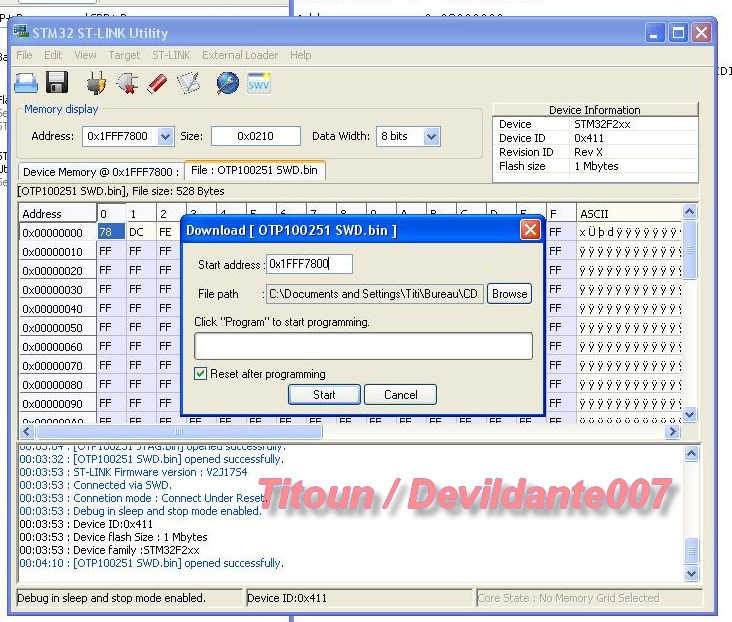Viewport: 732px width, 622px height.
Task: Click the Full chip erase eraser icon
Action: (157, 84)
